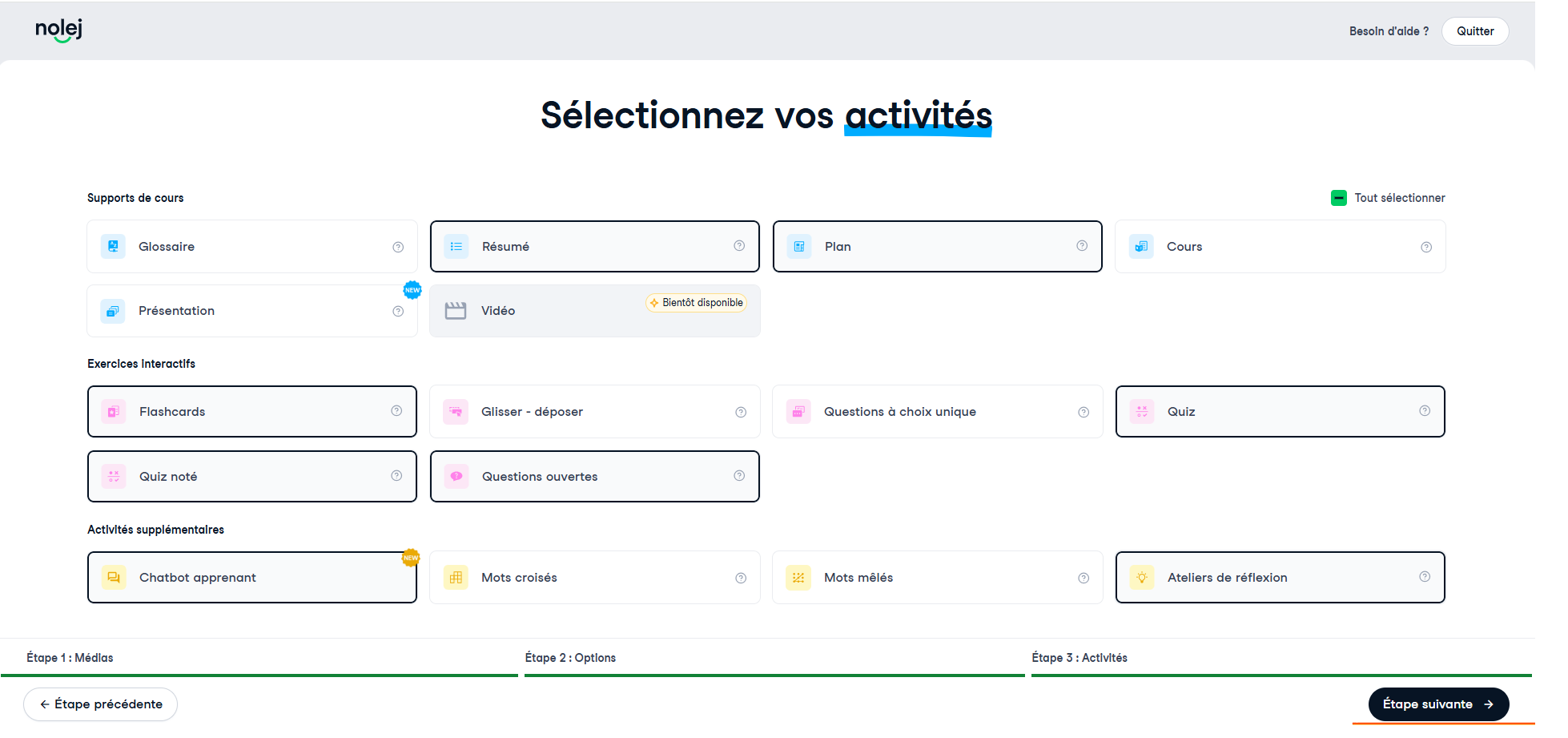1568x738 pixels.
Task: Deselect the Quiz noté activity
Action: (252, 477)
